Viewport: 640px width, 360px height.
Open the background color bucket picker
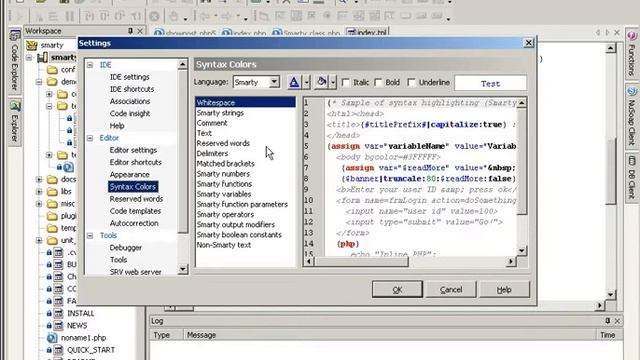[322, 82]
